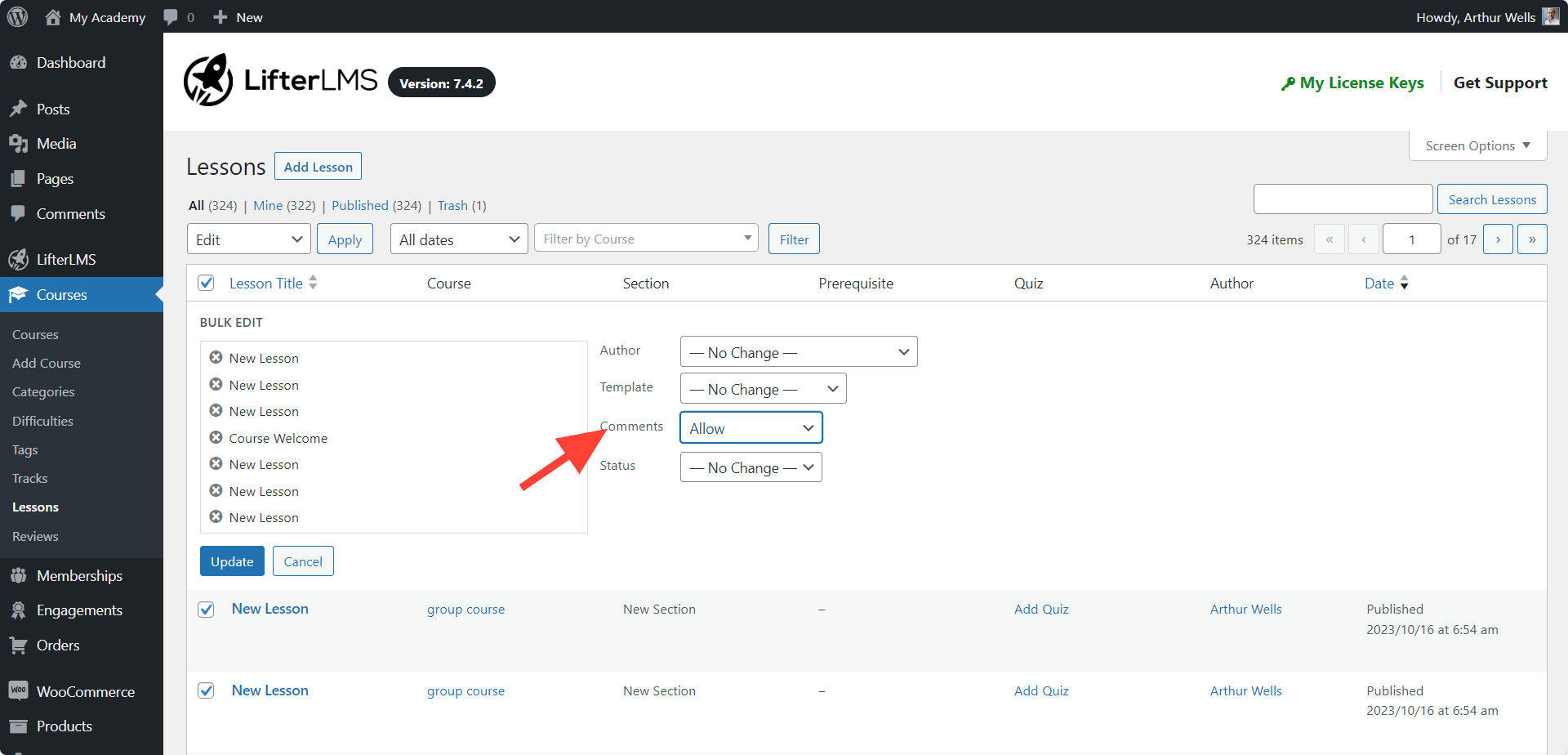Open the bulk actions Edit dropdown
The height and width of the screenshot is (755, 1568).
click(x=249, y=239)
